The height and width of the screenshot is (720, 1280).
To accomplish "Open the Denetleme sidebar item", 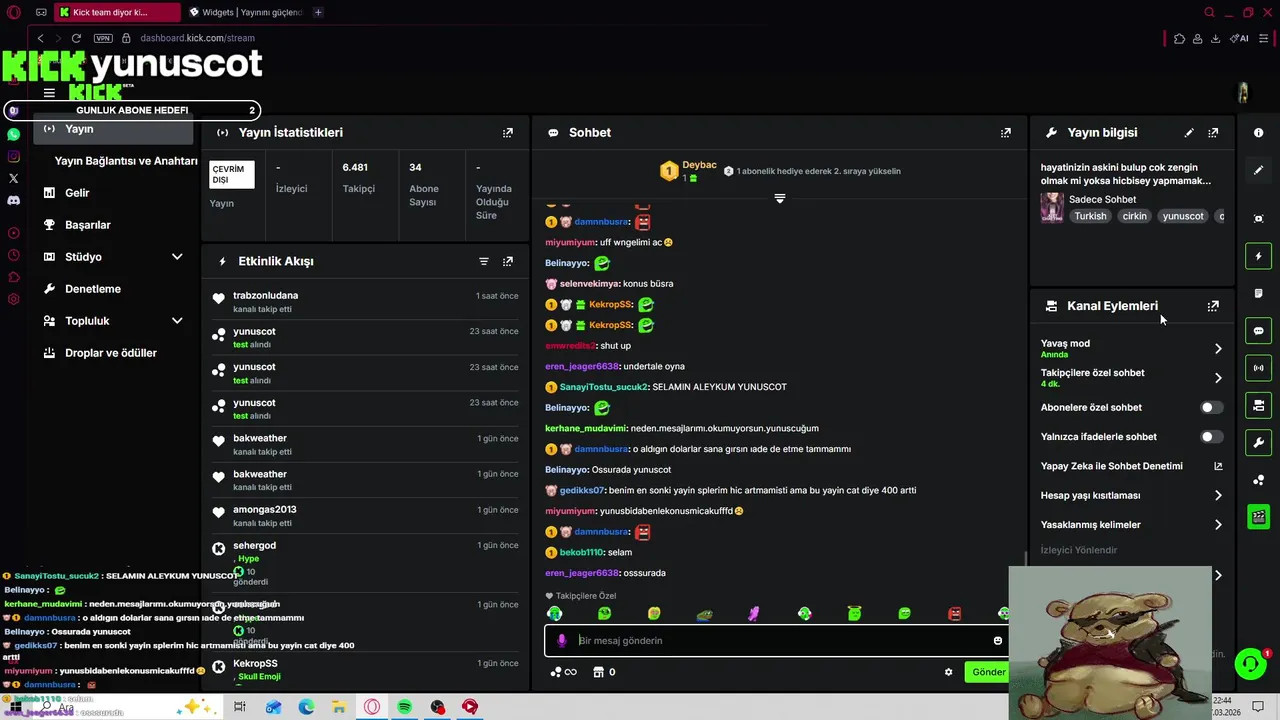I will [114, 289].
